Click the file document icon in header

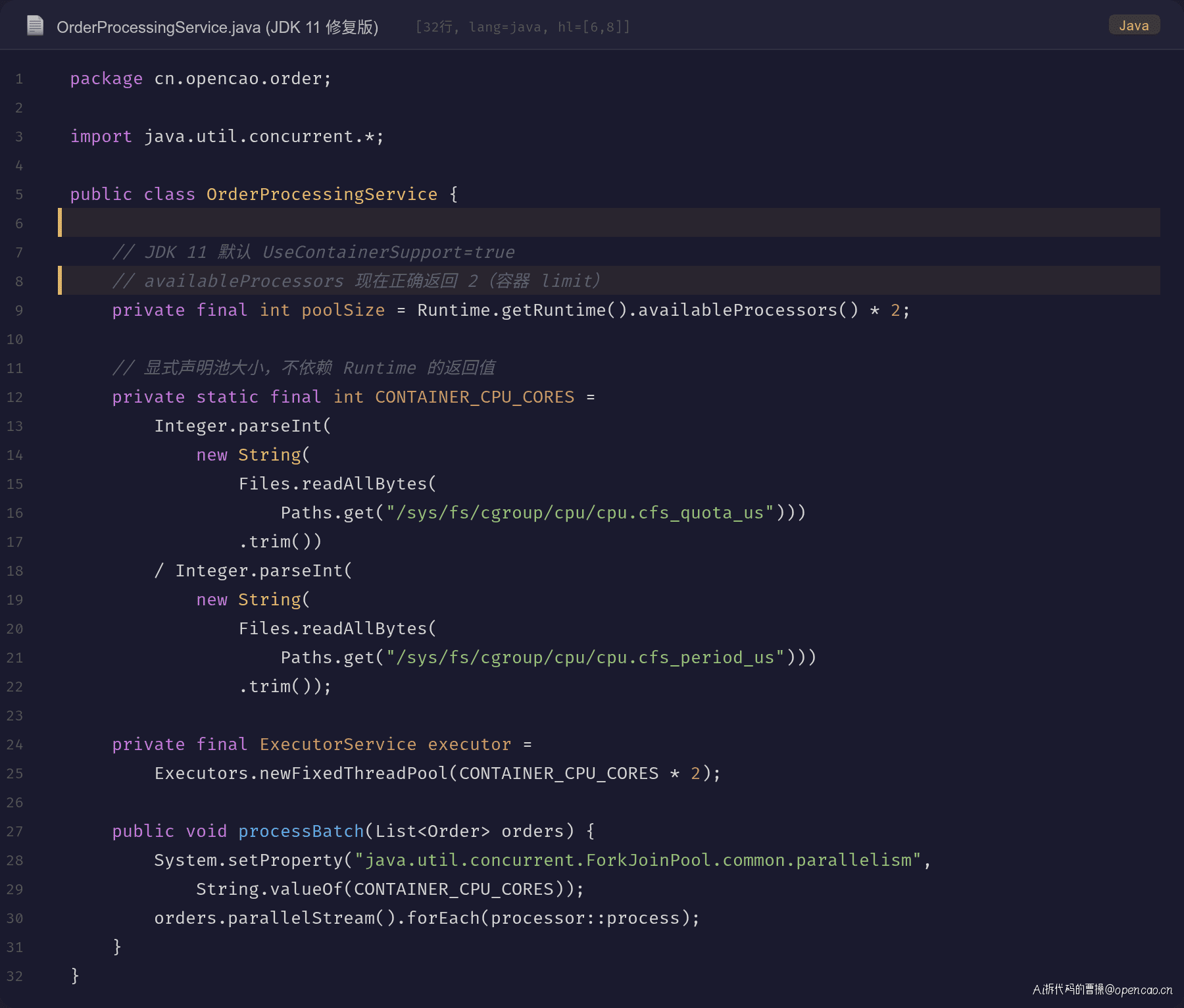tap(35, 26)
